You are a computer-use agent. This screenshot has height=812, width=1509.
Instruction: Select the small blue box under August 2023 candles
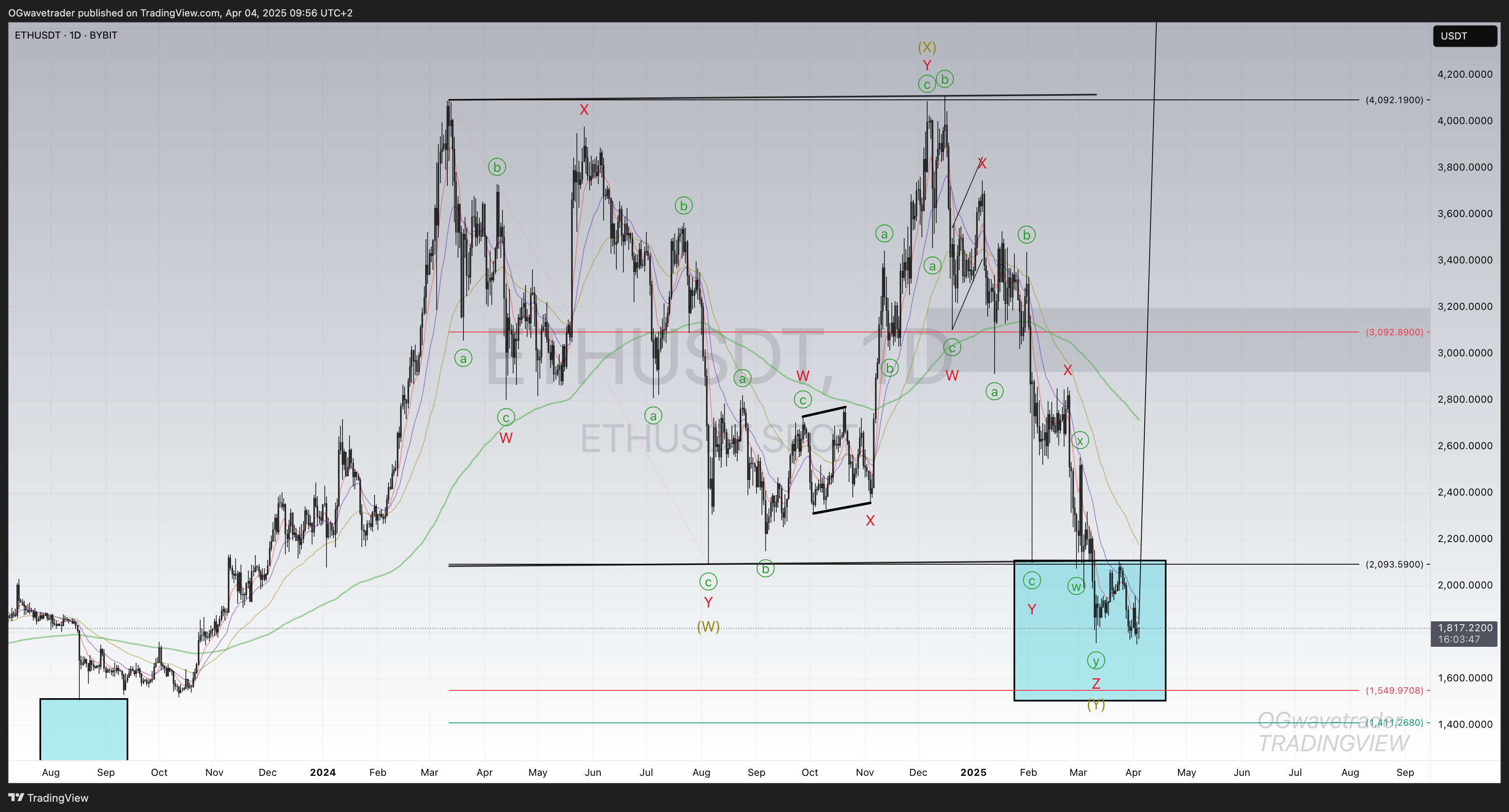(84, 729)
